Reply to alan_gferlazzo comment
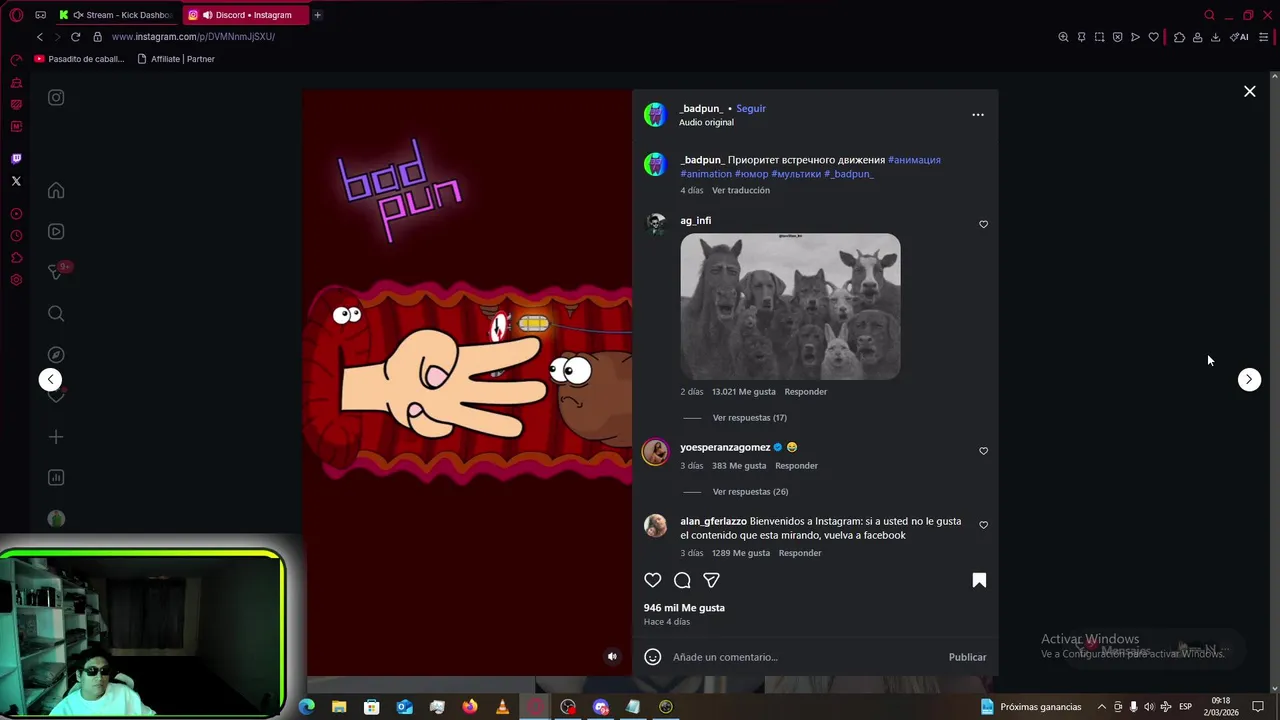 pyautogui.click(x=800, y=553)
